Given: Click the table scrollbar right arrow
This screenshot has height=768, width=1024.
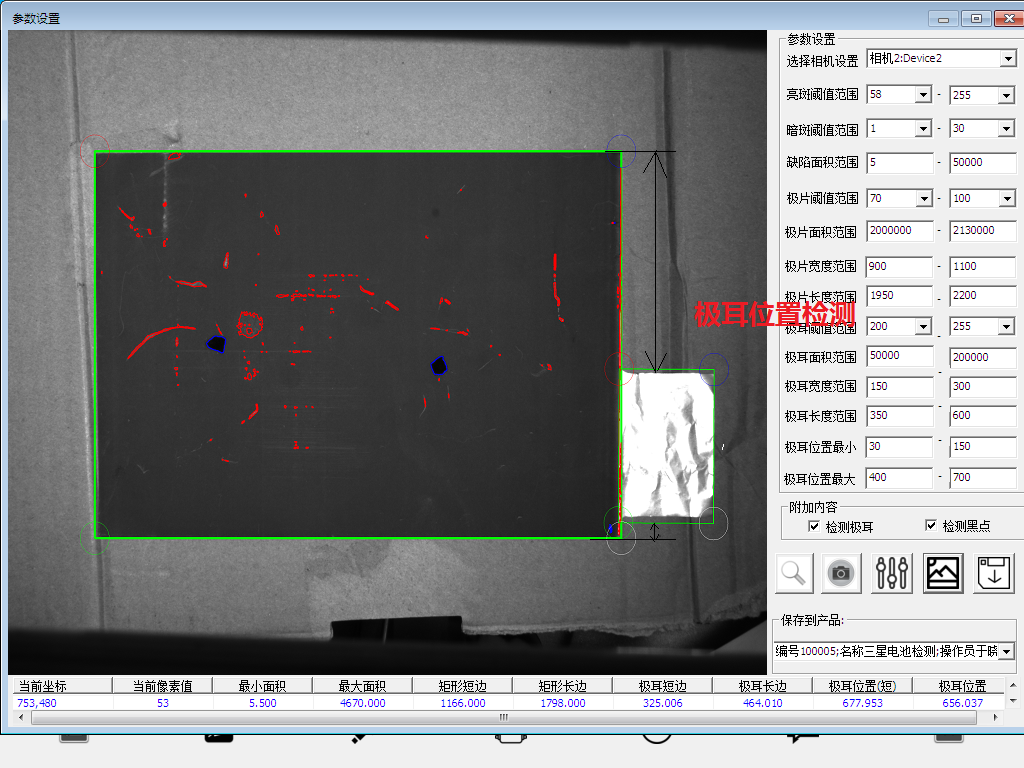Looking at the screenshot, I should click(x=995, y=717).
